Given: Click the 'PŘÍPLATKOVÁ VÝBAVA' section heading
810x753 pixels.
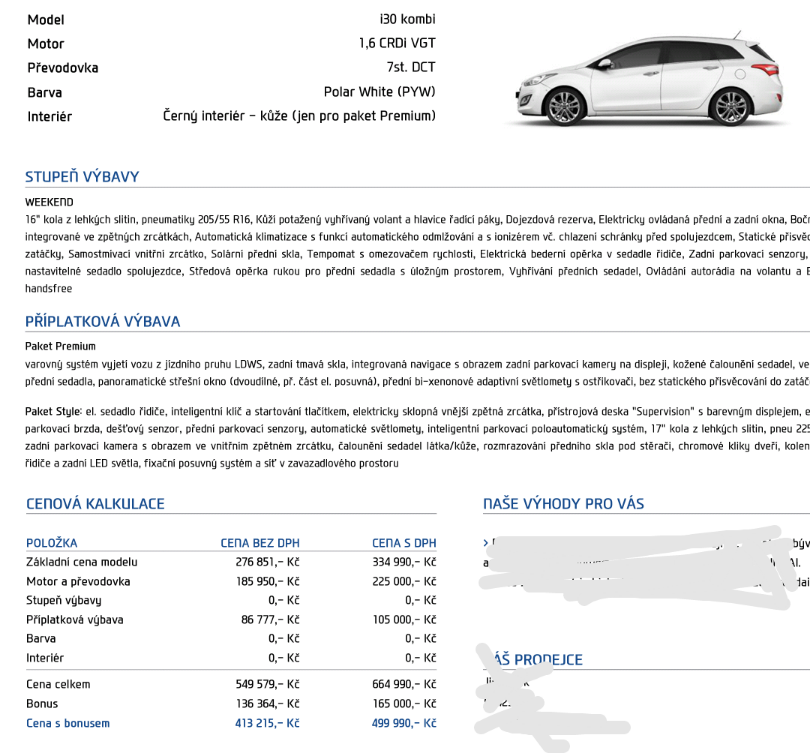Looking at the screenshot, I should (x=103, y=321).
